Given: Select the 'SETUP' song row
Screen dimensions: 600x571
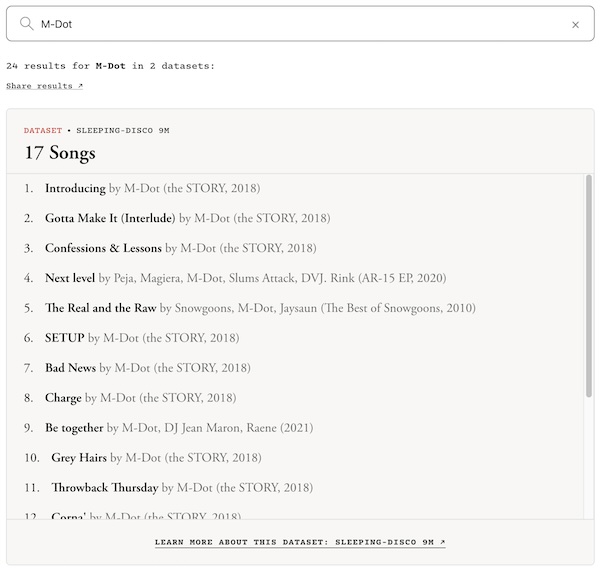Looking at the screenshot, I should tap(132, 338).
